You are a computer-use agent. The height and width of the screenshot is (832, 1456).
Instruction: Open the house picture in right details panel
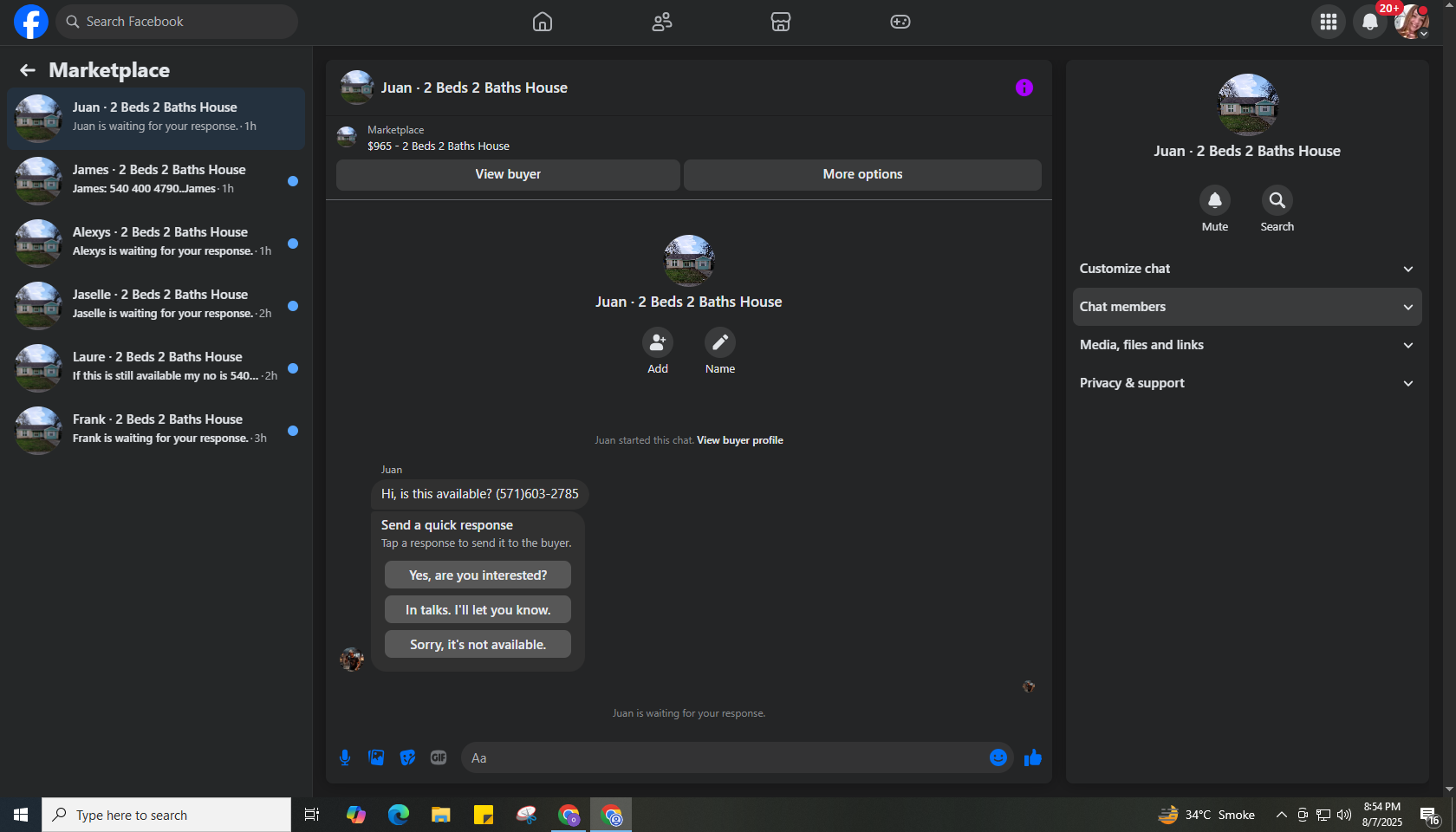click(1247, 105)
